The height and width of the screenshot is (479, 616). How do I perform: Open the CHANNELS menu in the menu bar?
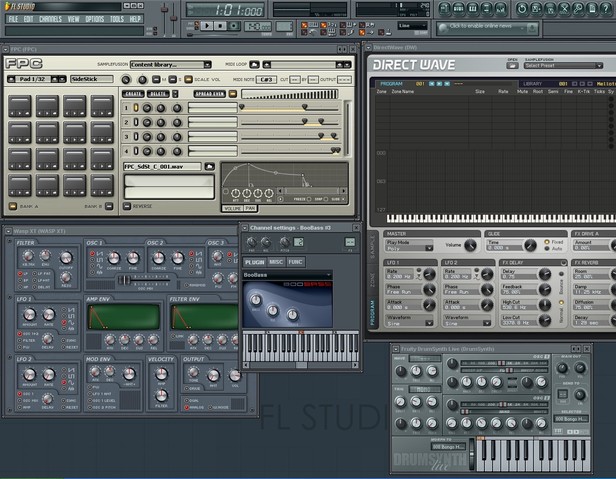tap(50, 19)
